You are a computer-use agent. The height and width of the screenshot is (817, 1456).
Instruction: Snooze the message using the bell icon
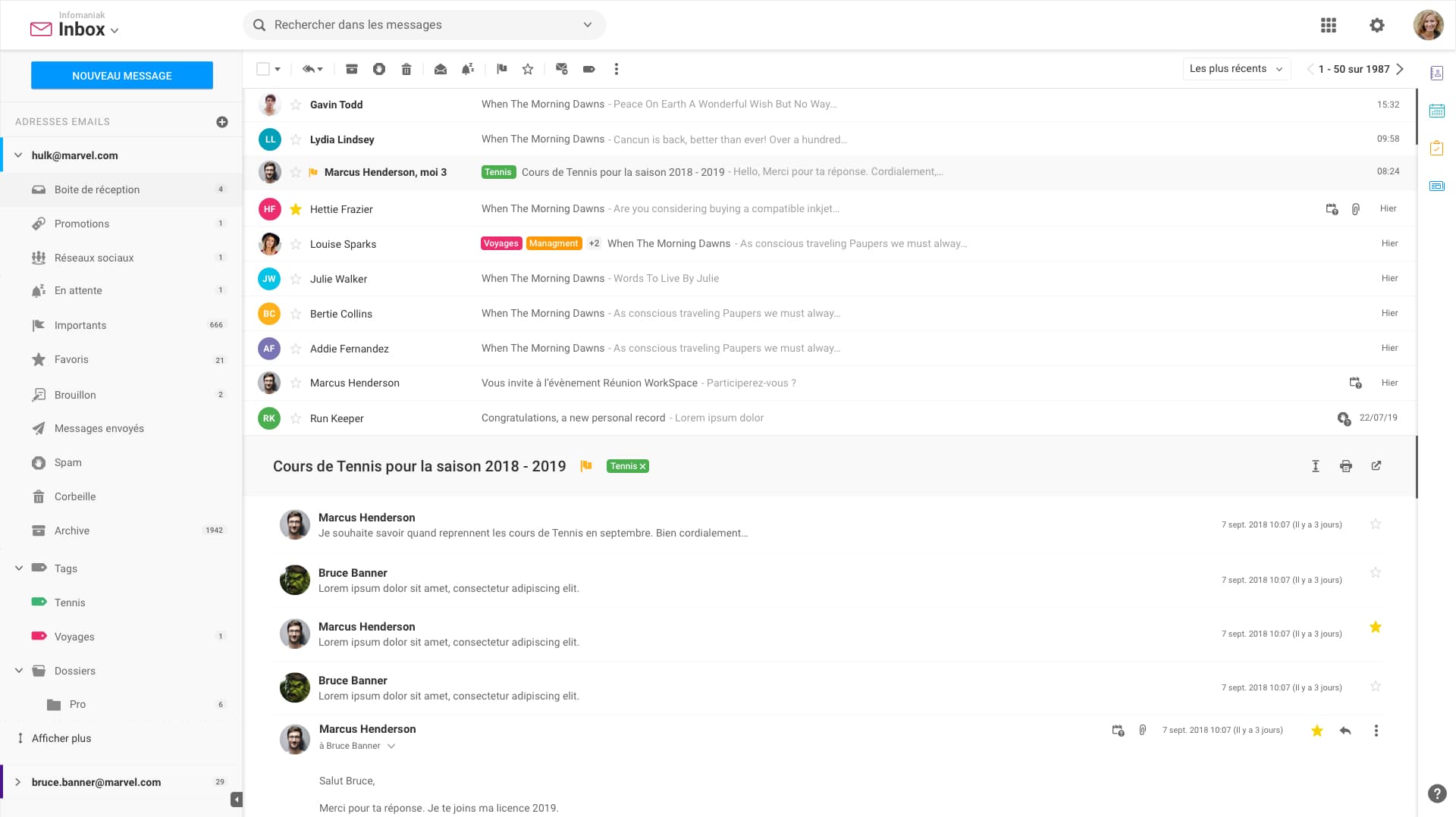(x=467, y=69)
